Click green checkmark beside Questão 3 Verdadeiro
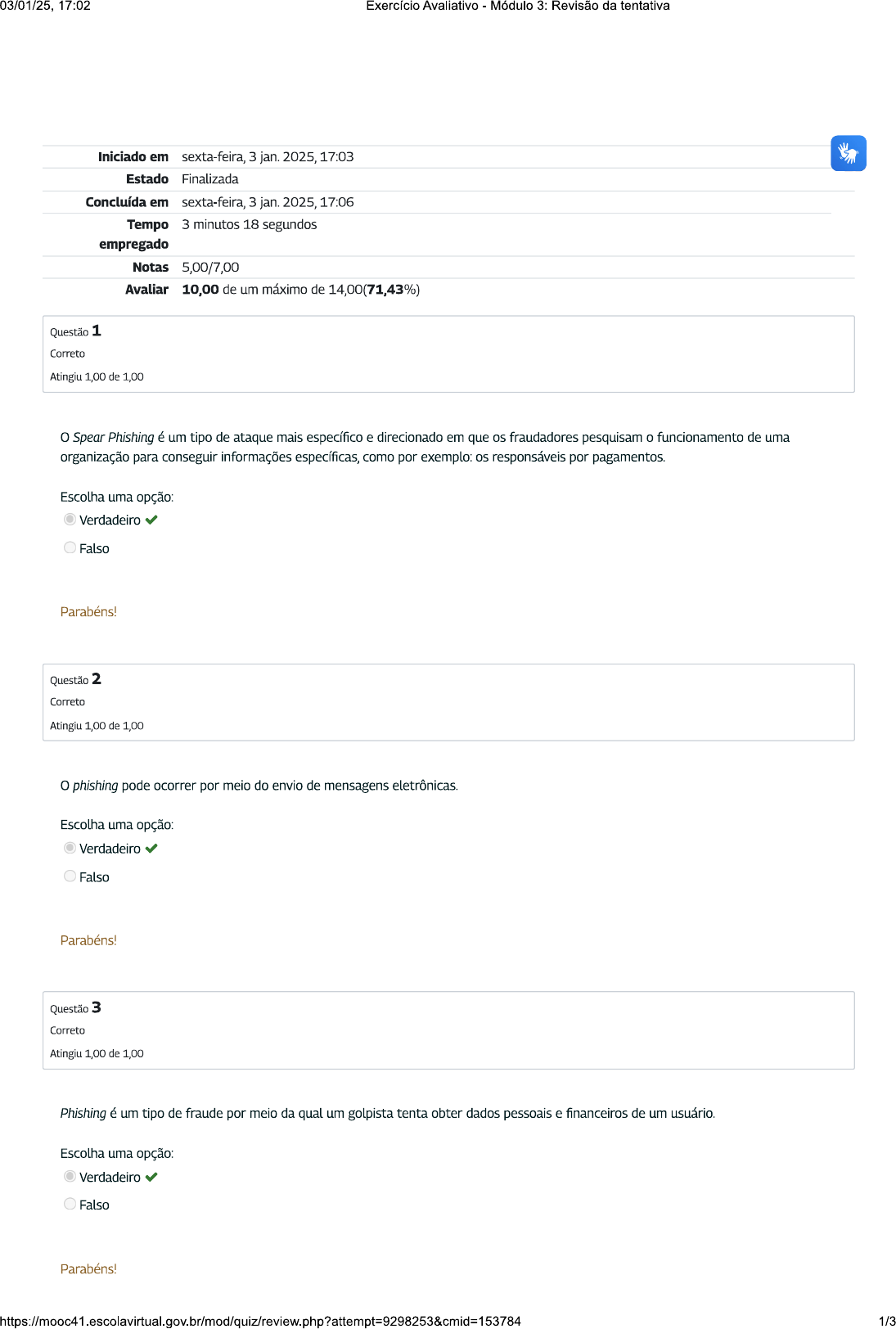 151,1177
